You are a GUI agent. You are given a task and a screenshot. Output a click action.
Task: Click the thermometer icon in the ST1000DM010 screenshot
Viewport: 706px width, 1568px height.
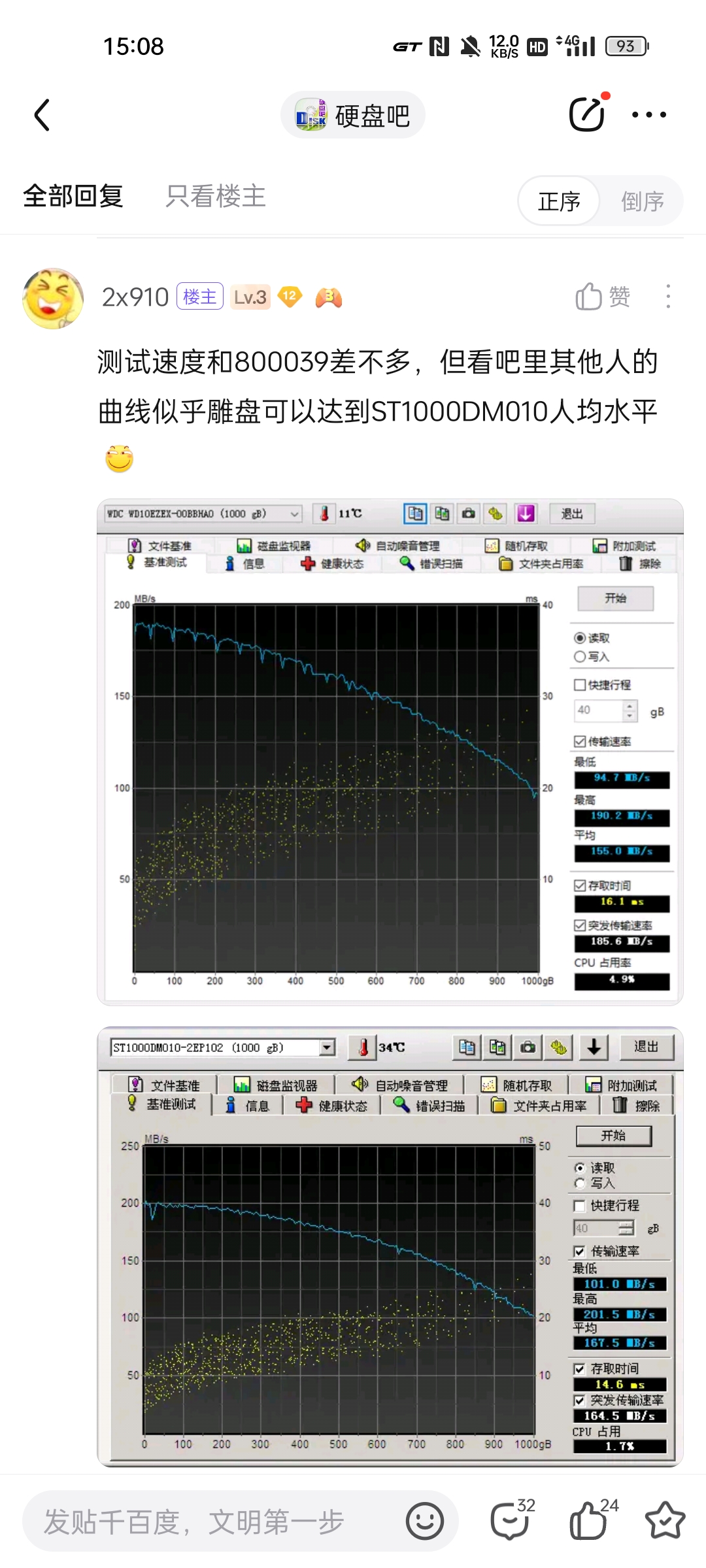click(x=363, y=1047)
